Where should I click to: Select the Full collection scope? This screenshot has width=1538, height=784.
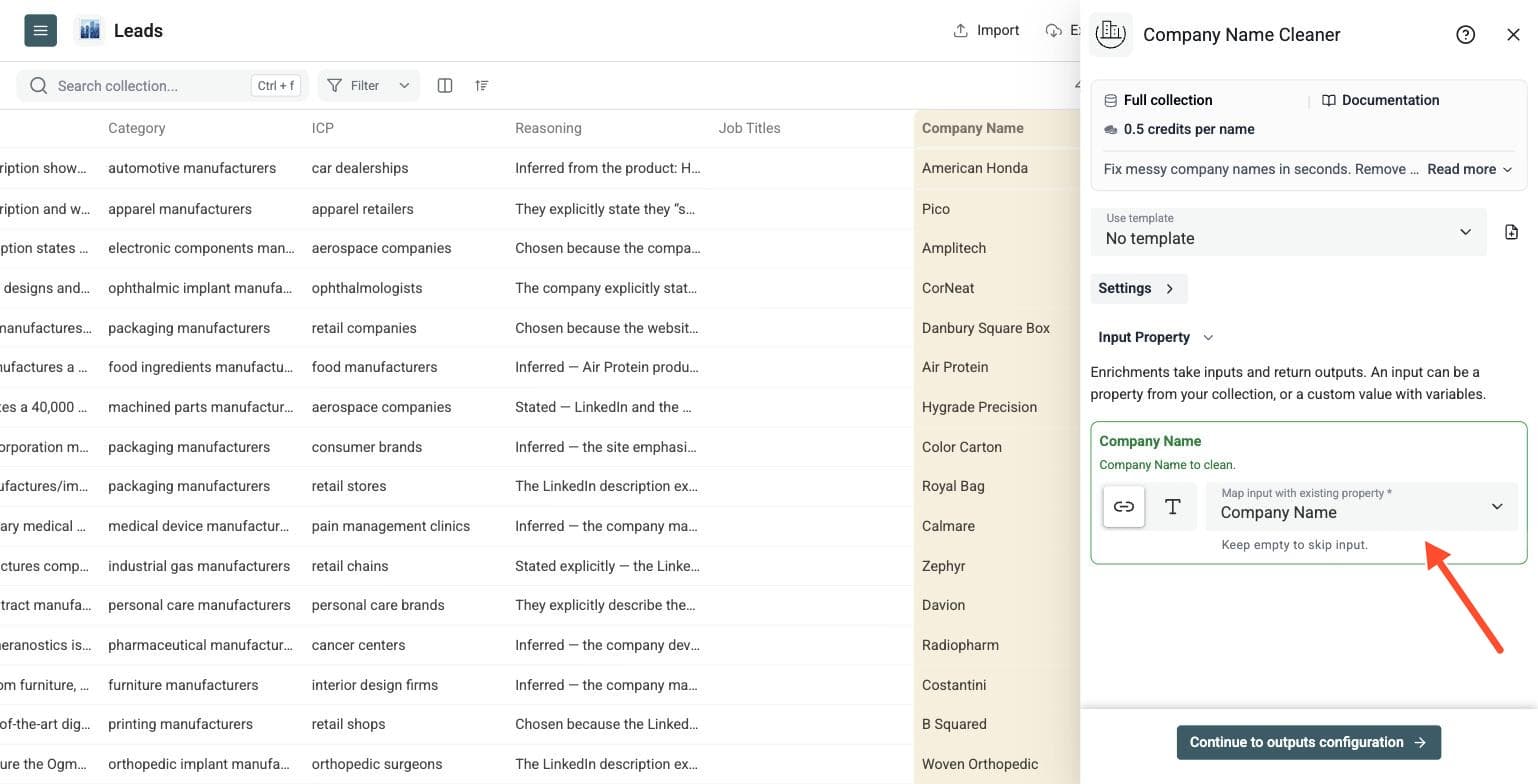(1158, 100)
